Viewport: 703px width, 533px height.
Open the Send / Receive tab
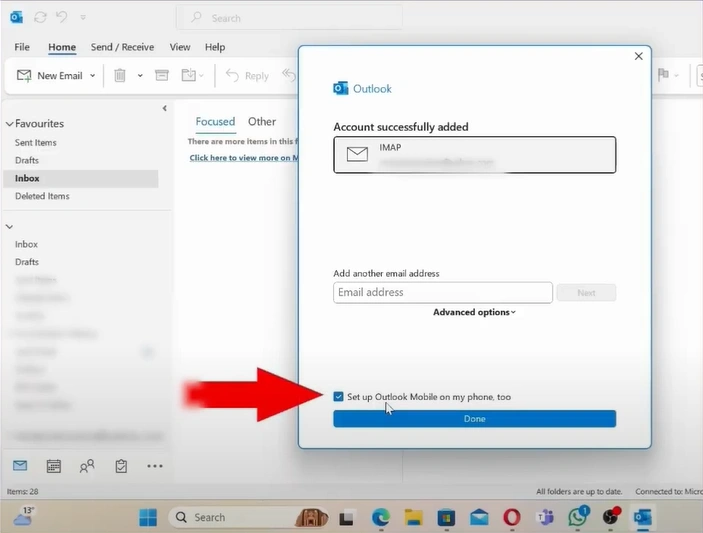pyautogui.click(x=122, y=47)
